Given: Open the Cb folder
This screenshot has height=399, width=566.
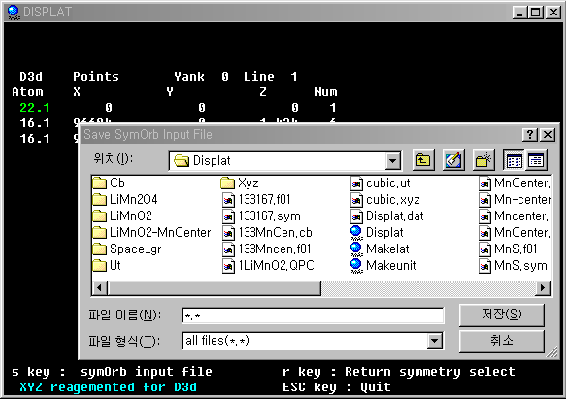Looking at the screenshot, I should [x=109, y=183].
